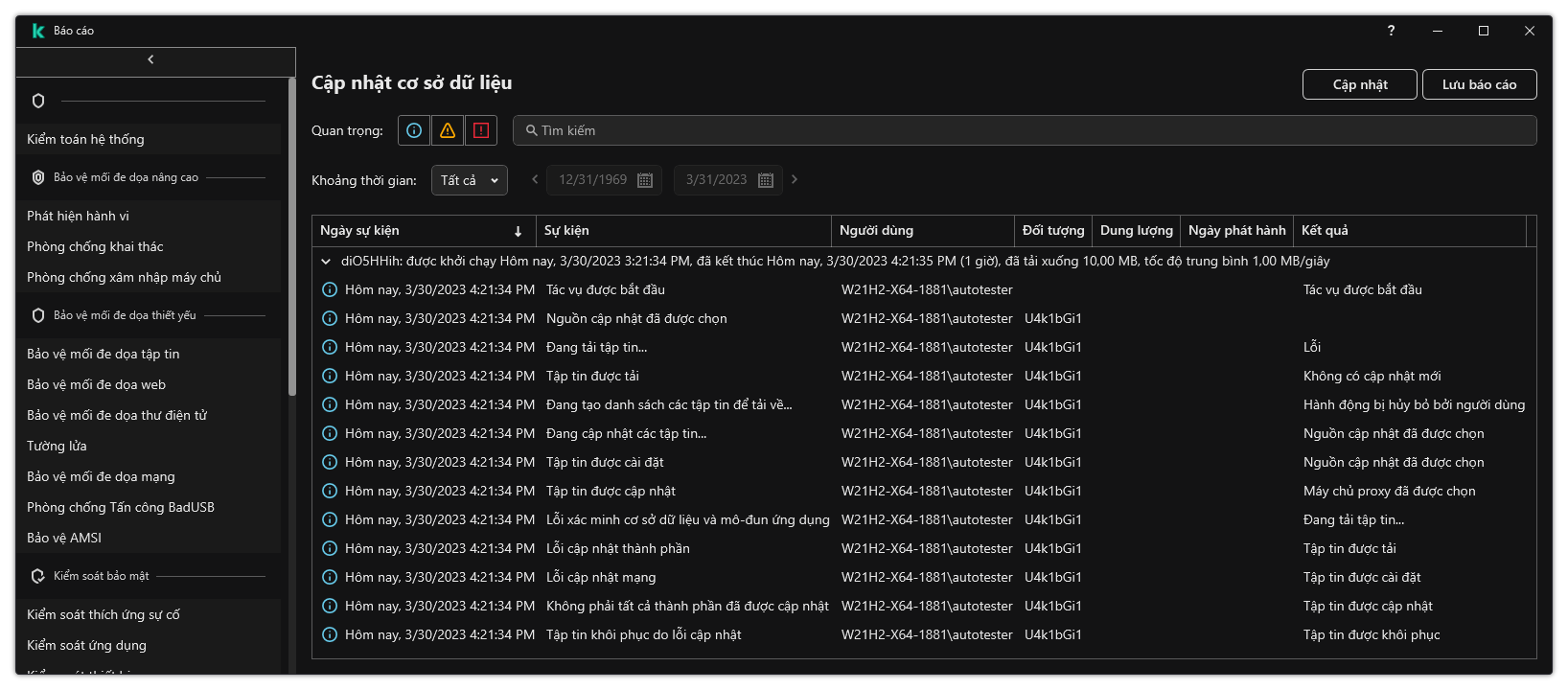The image size is (1568, 690).
Task: Click the 'Lưu báo cáo' button
Action: coord(1479,84)
